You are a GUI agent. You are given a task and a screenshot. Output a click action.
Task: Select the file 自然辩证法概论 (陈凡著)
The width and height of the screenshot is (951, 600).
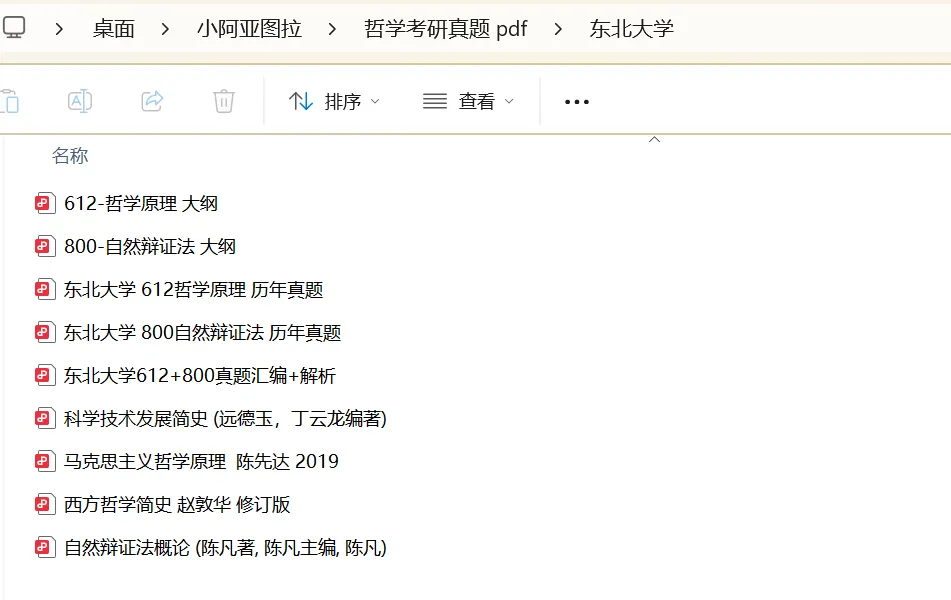pos(224,548)
